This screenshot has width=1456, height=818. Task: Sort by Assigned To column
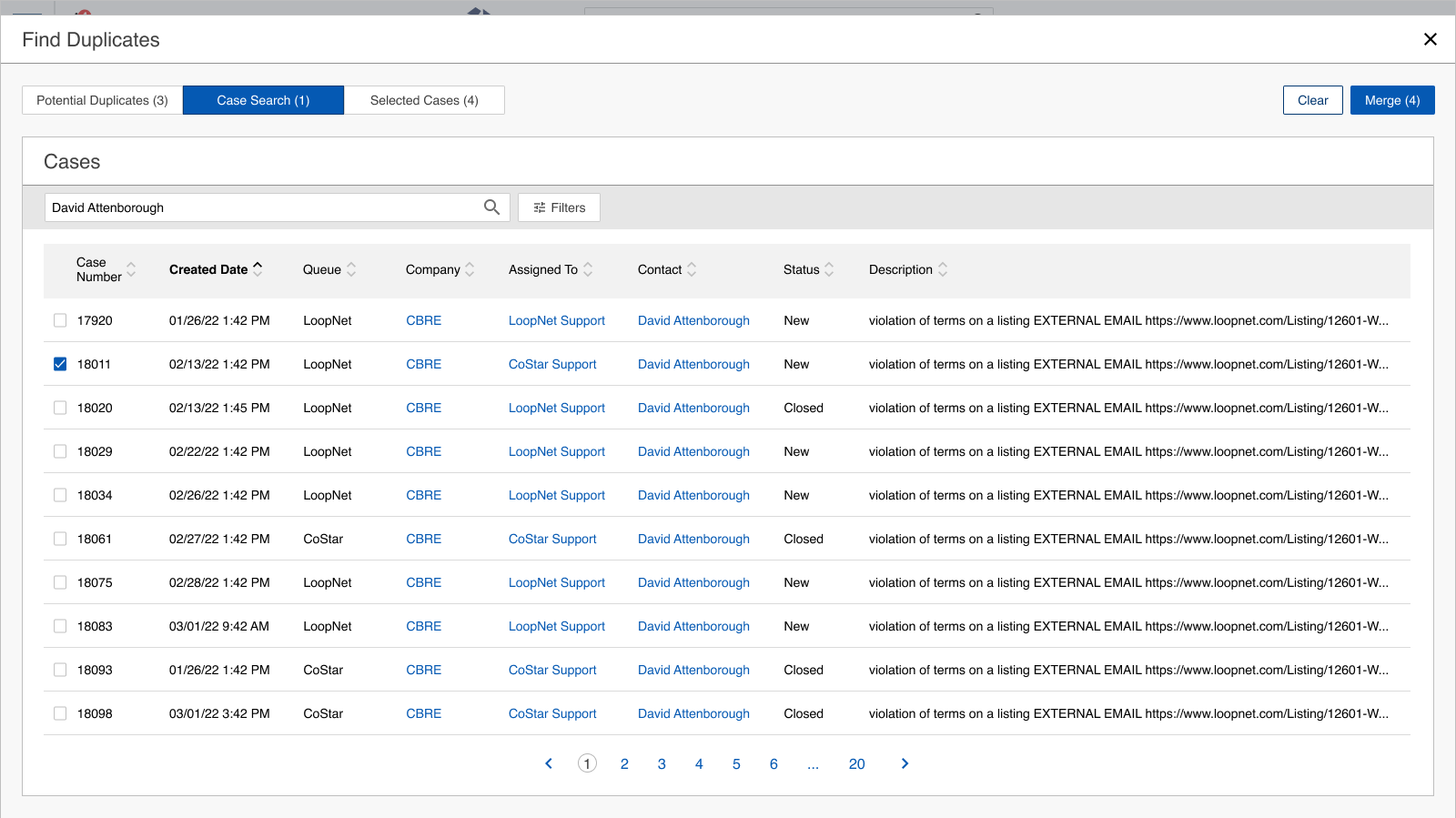[x=588, y=269]
